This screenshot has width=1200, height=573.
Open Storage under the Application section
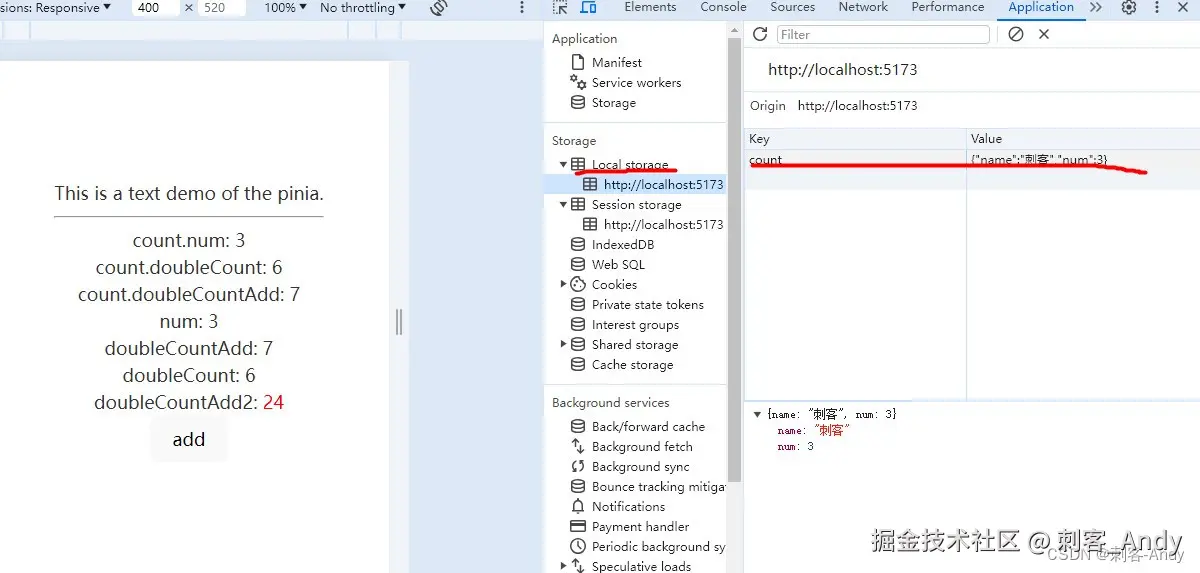click(613, 102)
